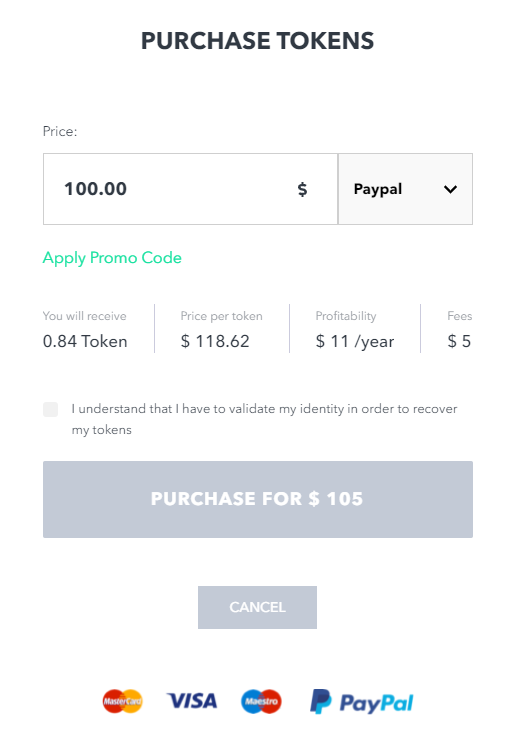The image size is (513, 747).
Task: Click the MasterCard logo icon
Action: (122, 701)
